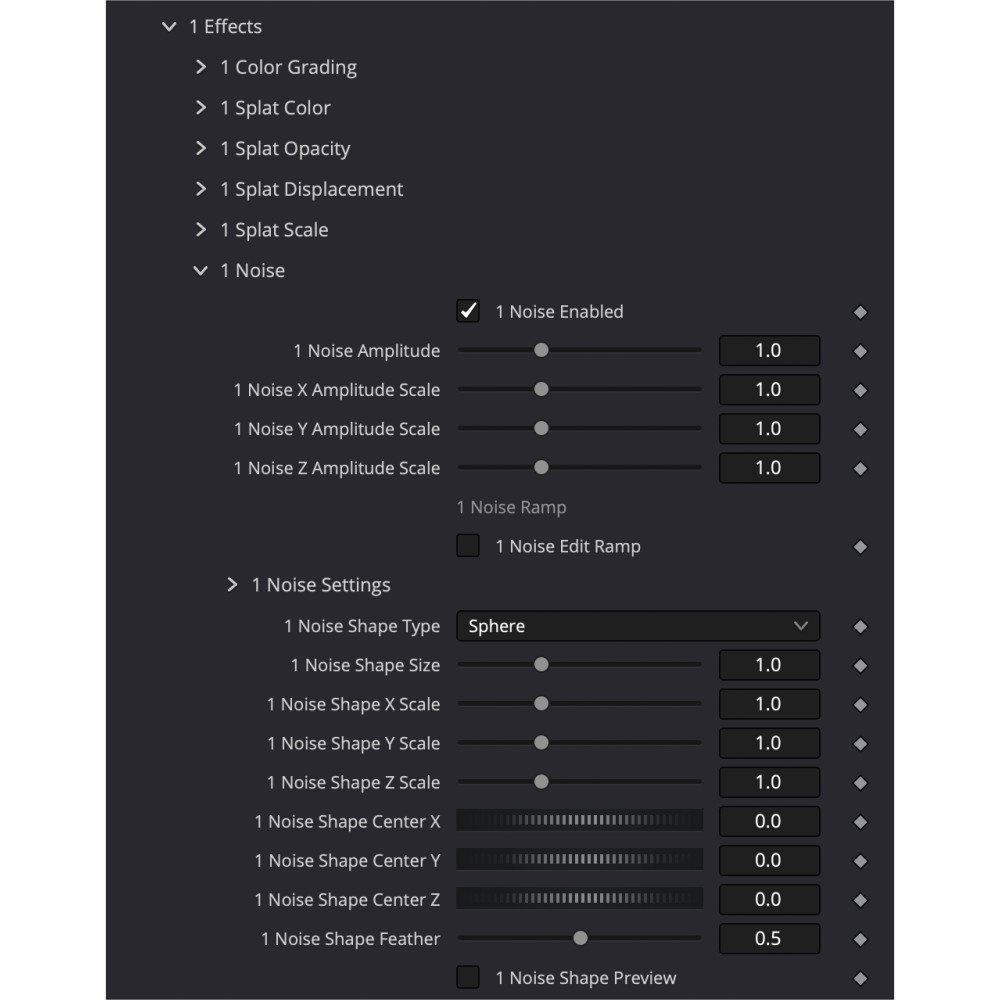1000x1000 pixels.
Task: Click the Noise Shape Center Y value field
Action: click(769, 860)
